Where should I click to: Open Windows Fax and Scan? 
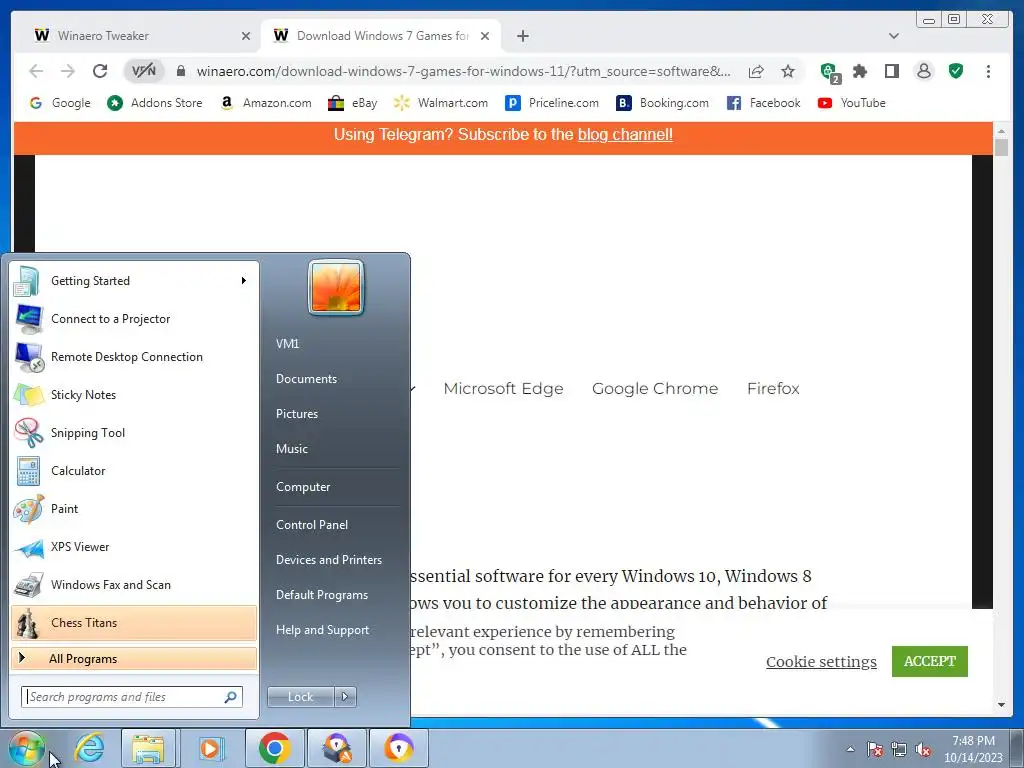point(134,584)
